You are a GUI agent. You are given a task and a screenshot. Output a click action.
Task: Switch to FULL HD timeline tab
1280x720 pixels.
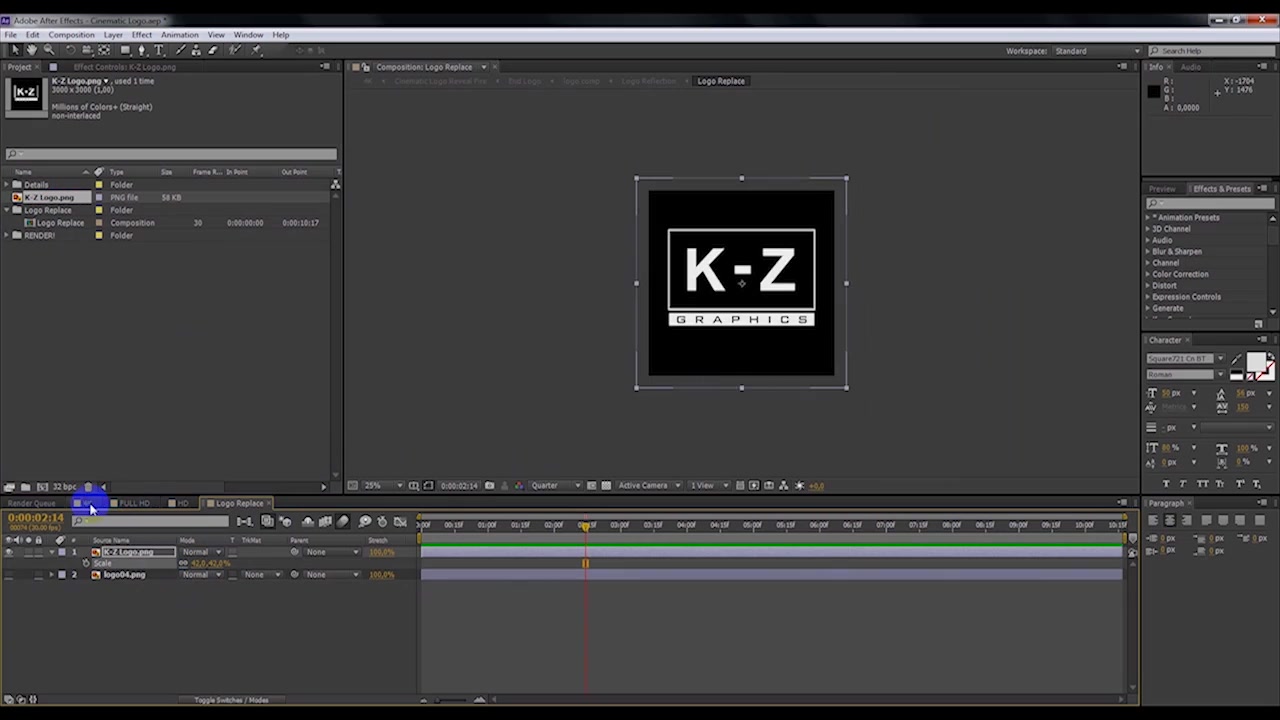[x=133, y=504]
